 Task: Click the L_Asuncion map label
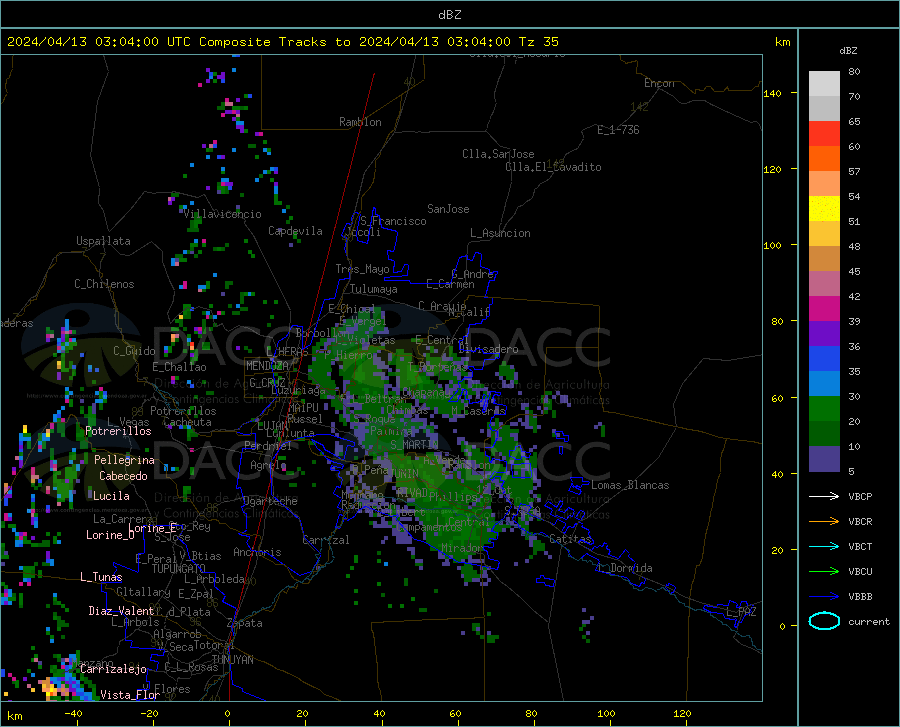500,233
